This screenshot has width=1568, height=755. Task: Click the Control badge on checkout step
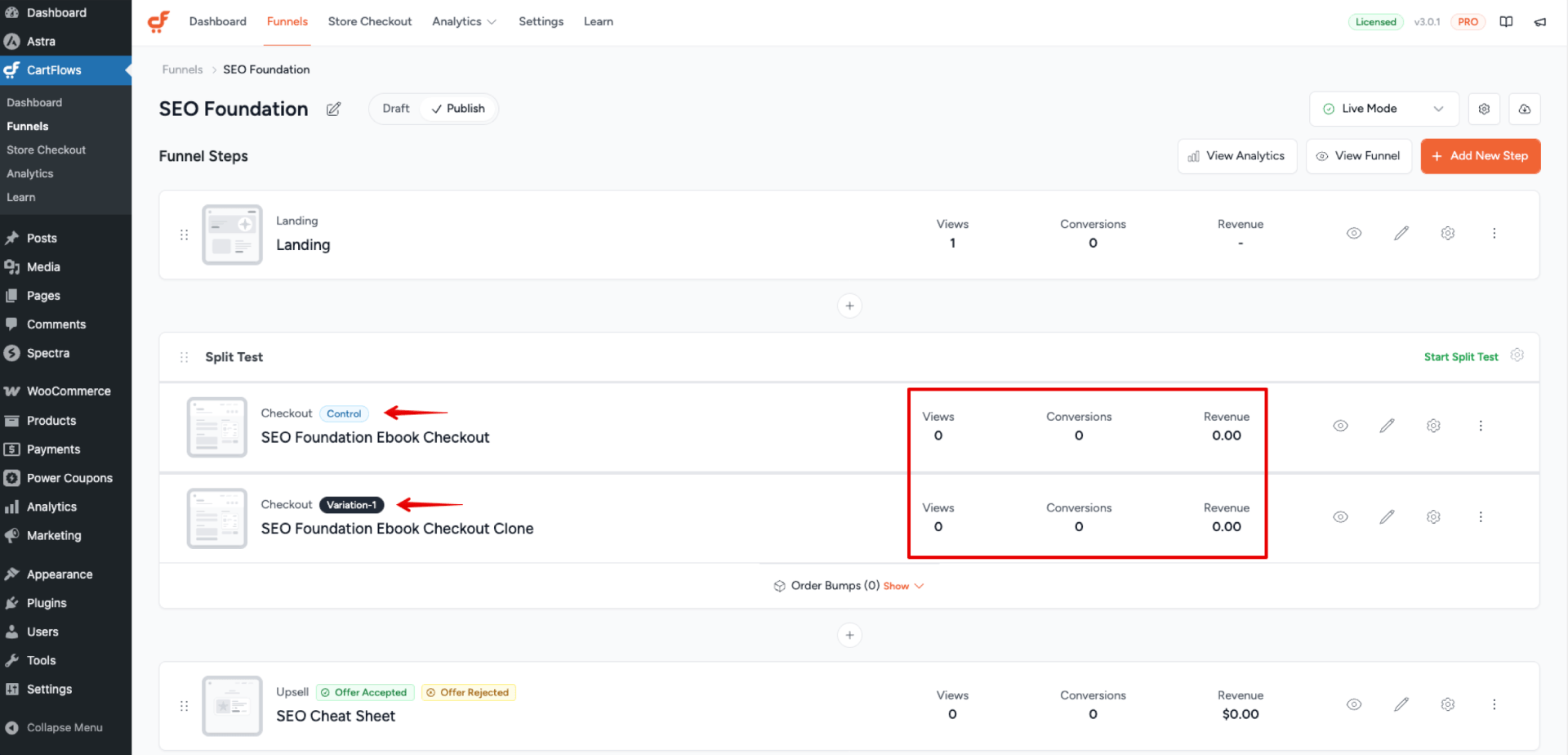click(x=344, y=414)
